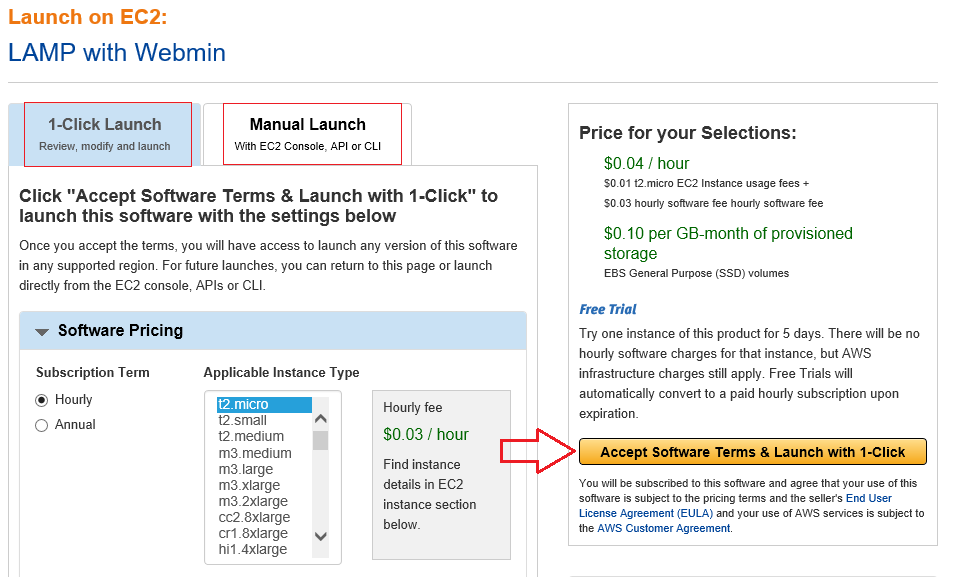Click the instance list scrollbar thumb

coord(321,440)
